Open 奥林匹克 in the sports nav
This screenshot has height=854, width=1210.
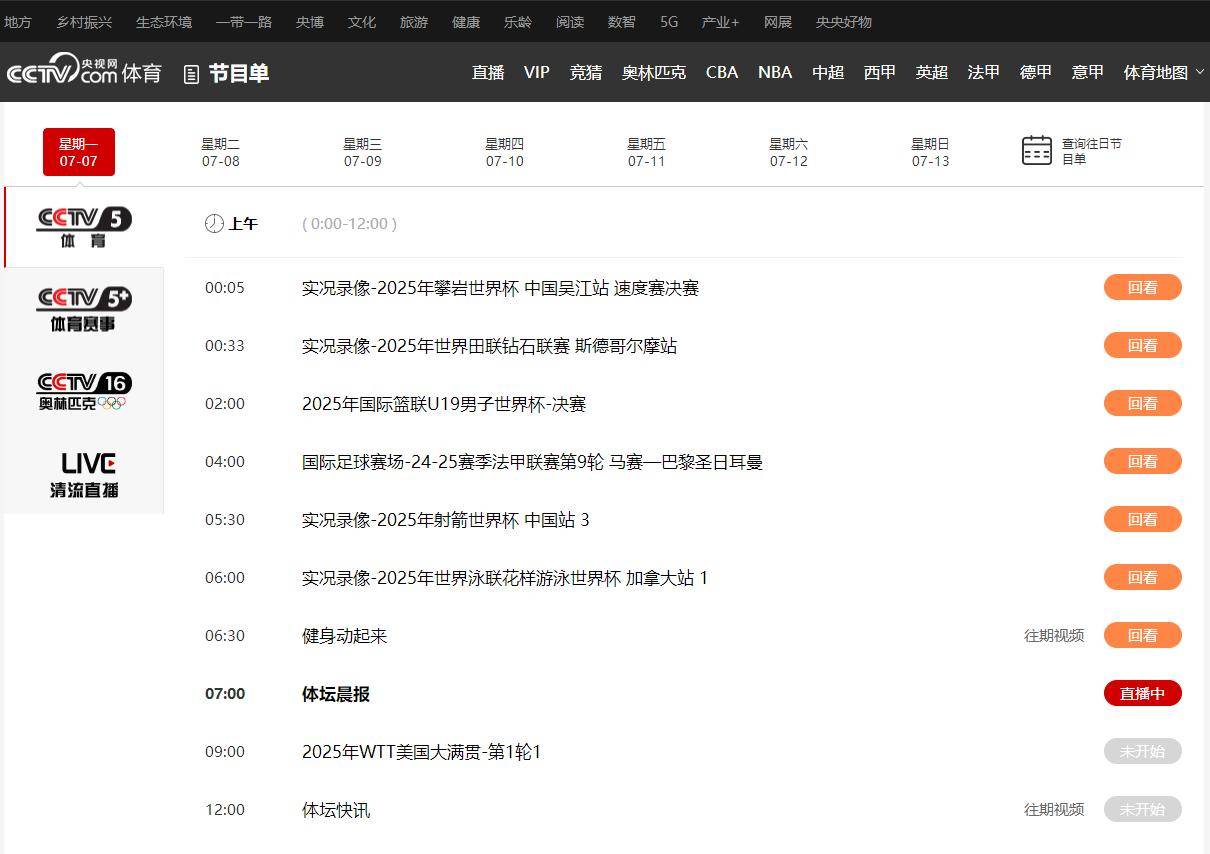pos(654,72)
